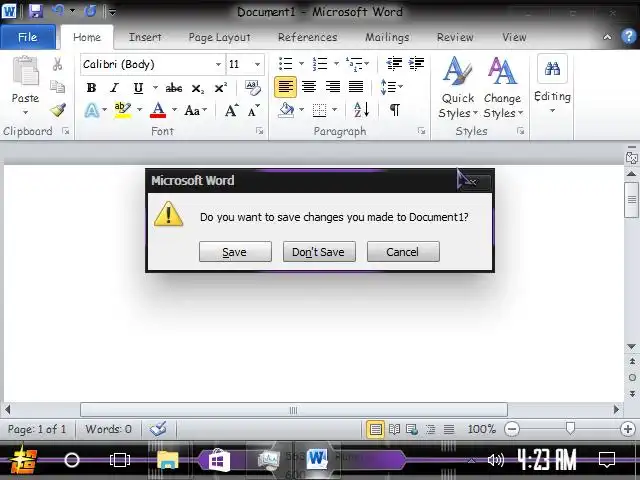Click the volume speaker icon in tray

click(x=496, y=460)
